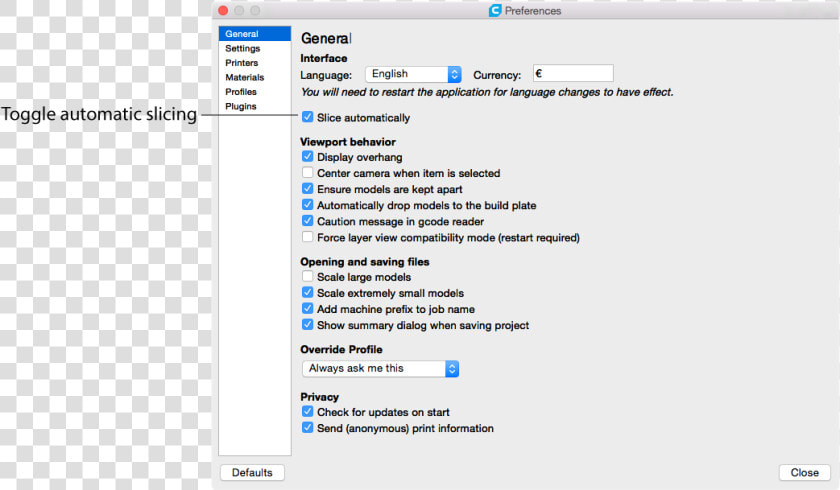Disable Show summary dialog when saving project
The height and width of the screenshot is (490, 840).
[308, 325]
